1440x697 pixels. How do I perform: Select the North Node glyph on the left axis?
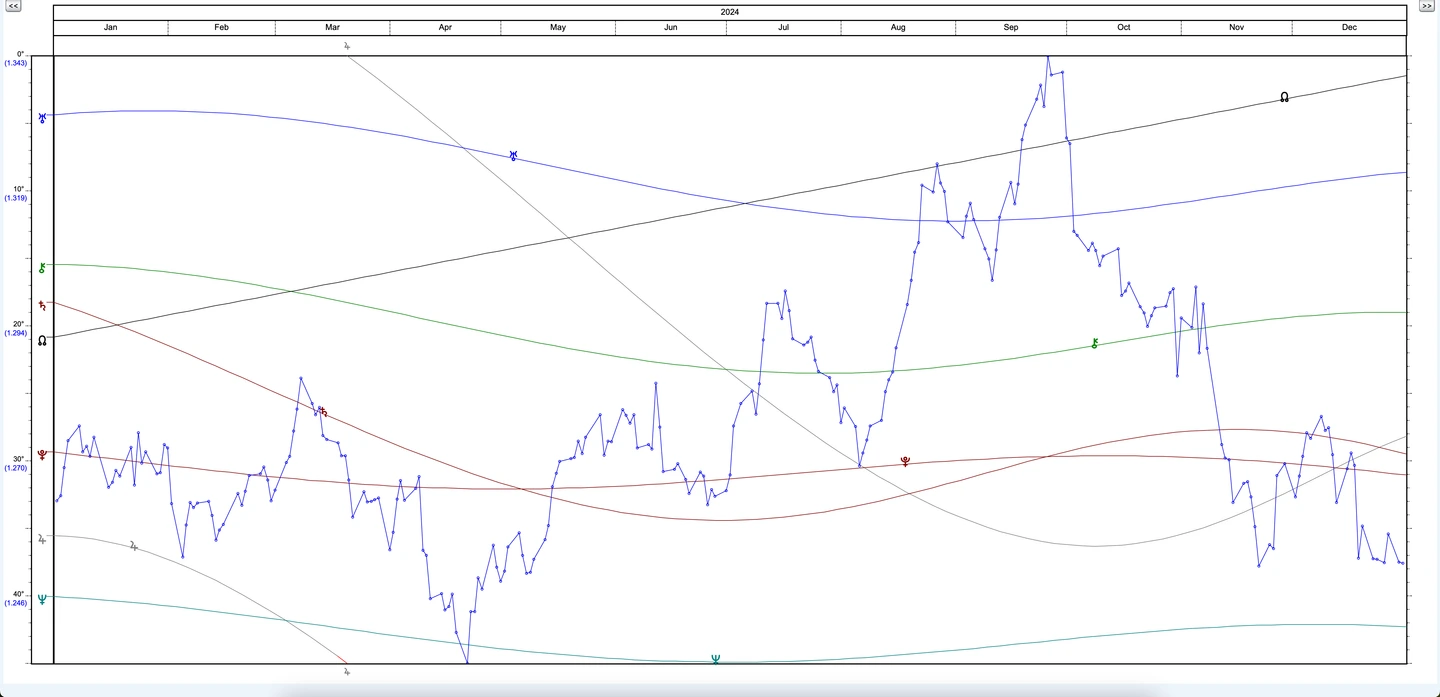point(42,341)
